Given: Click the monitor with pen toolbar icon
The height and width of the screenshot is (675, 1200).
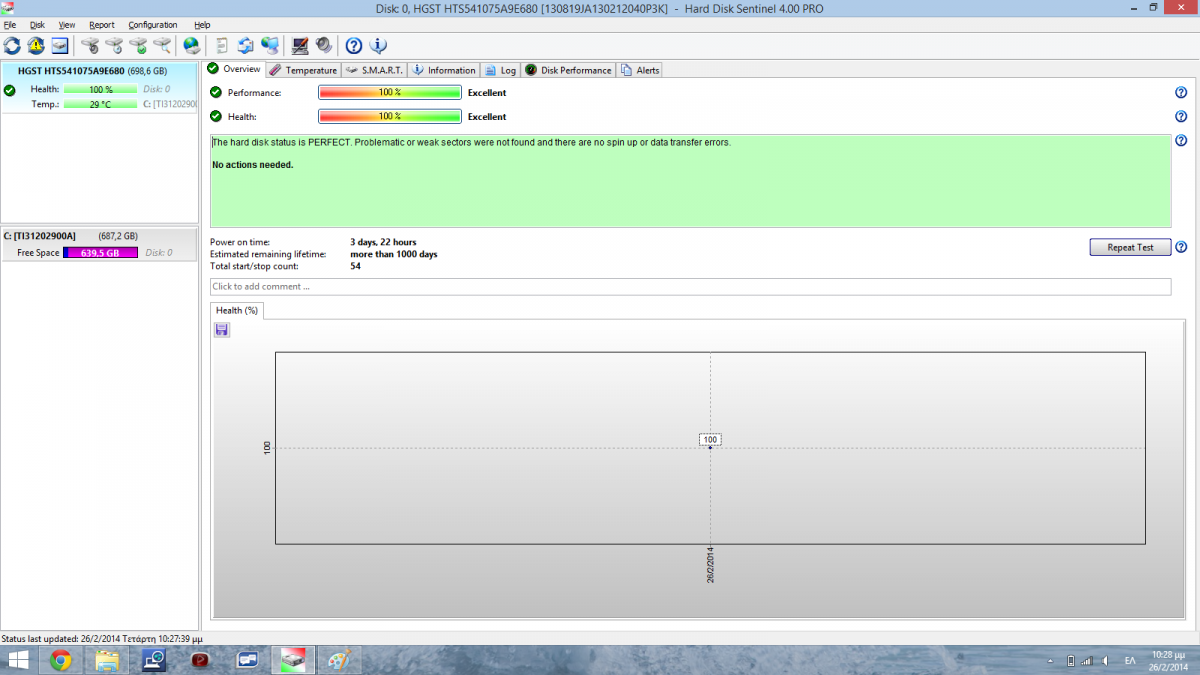Looking at the screenshot, I should 300,45.
